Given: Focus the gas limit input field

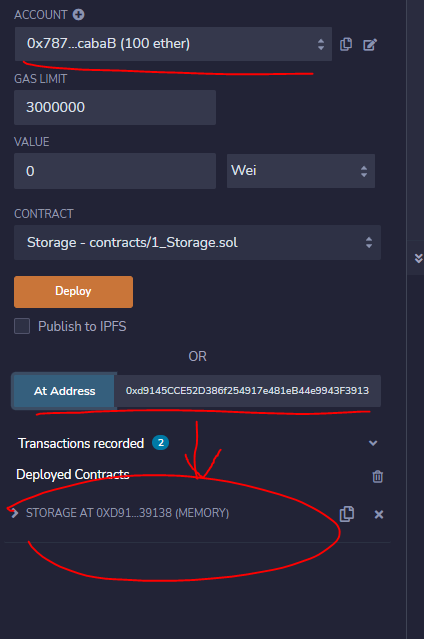Looking at the screenshot, I should [x=115, y=108].
